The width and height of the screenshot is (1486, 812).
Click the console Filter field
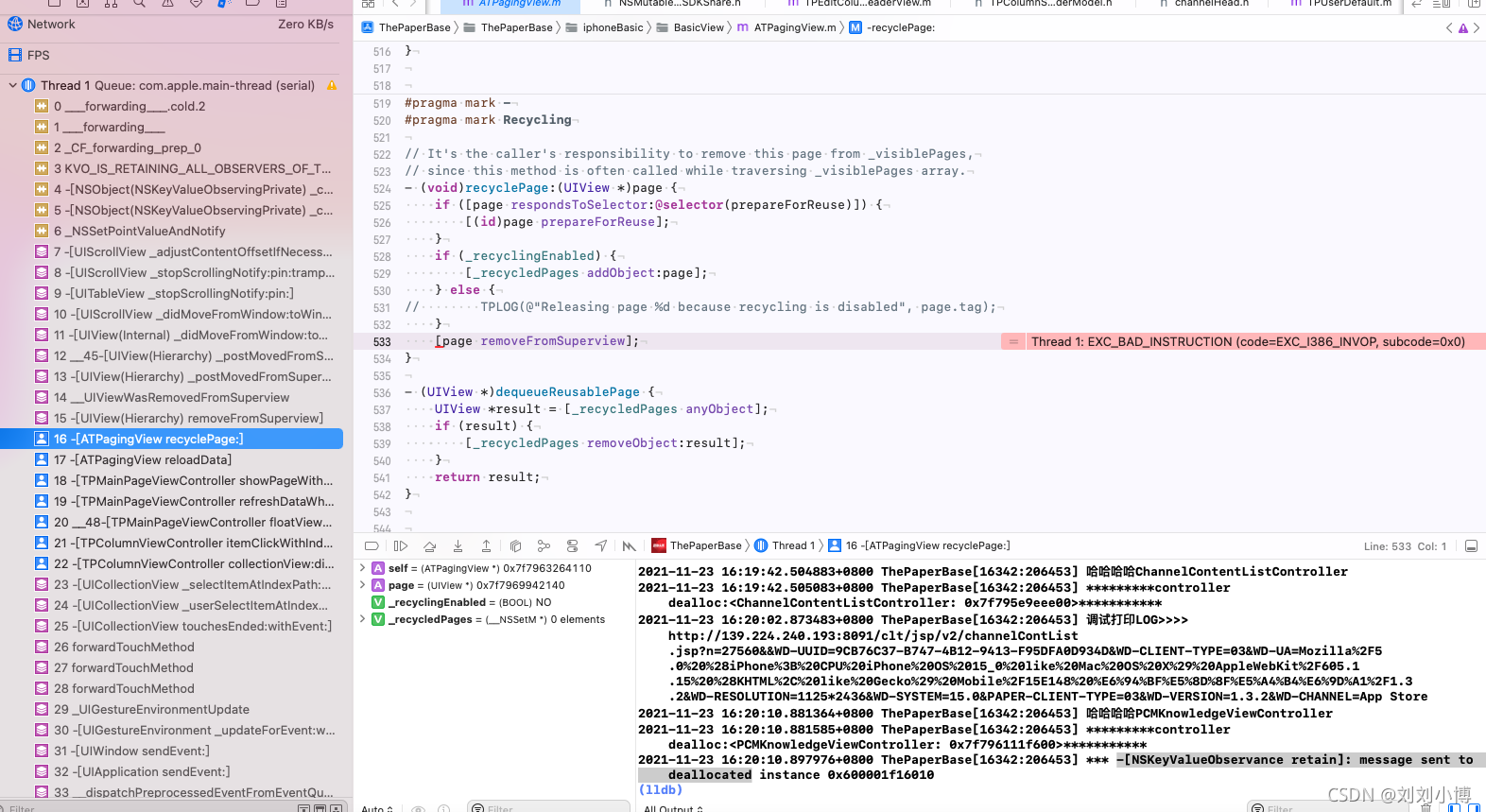coord(1328,807)
